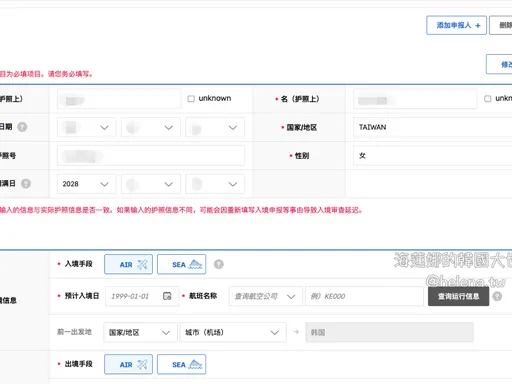The width and height of the screenshot is (512, 384).
Task: Open the 性别 gender field showing 女
Action: [433, 156]
